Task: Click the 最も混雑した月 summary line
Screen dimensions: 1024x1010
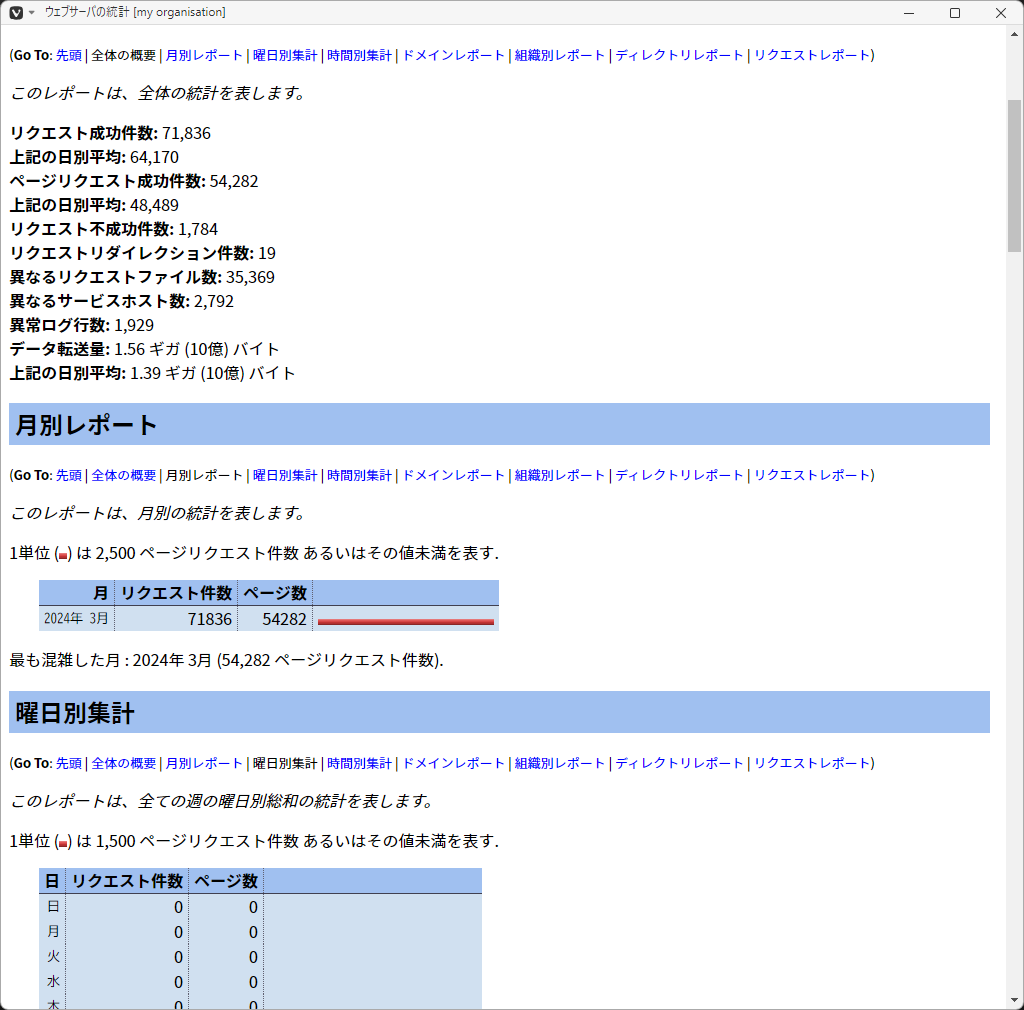Action: pyautogui.click(x=226, y=660)
